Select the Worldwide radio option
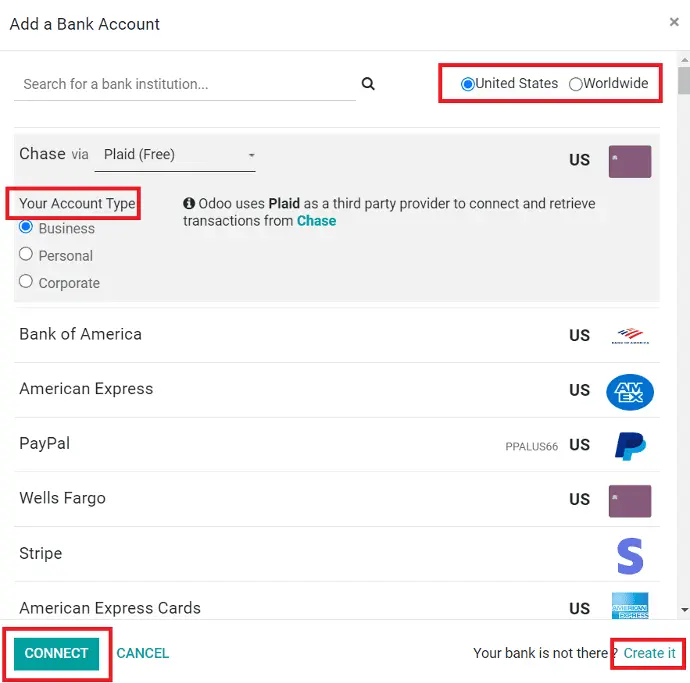The image size is (690, 683). tap(575, 84)
